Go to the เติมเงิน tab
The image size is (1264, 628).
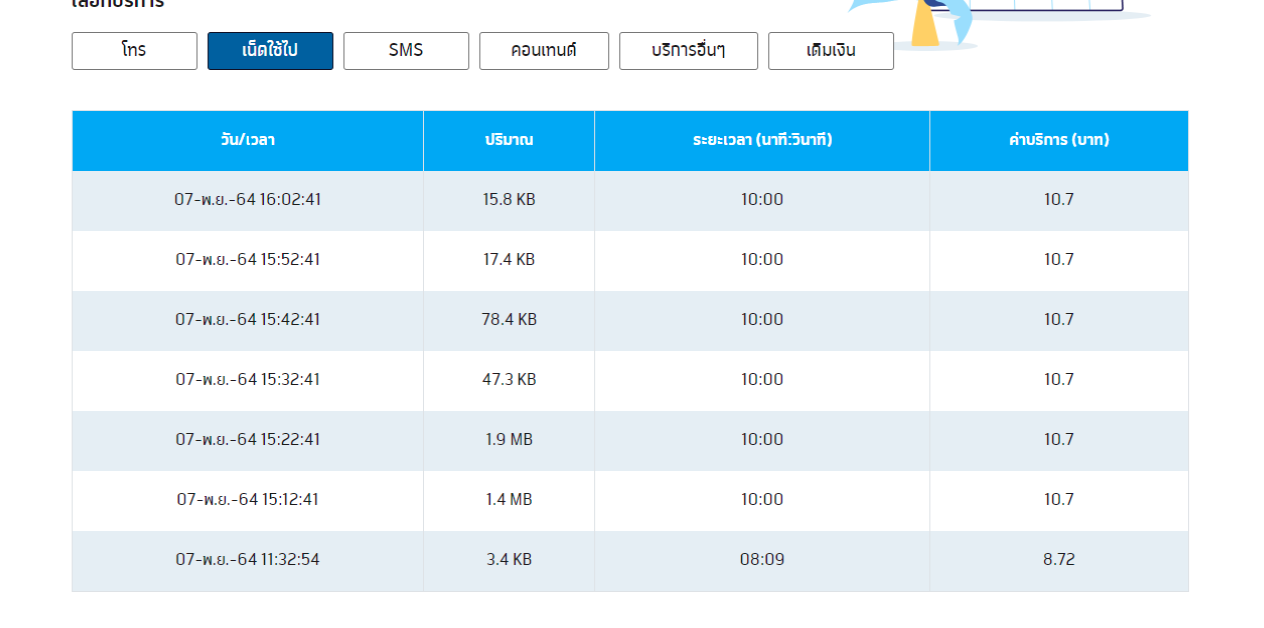[830, 51]
